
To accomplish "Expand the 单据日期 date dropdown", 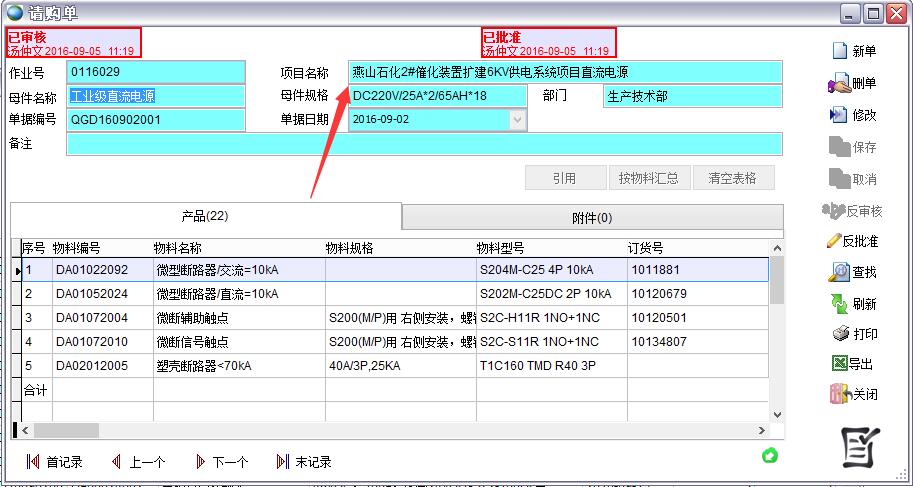I will tap(517, 120).
